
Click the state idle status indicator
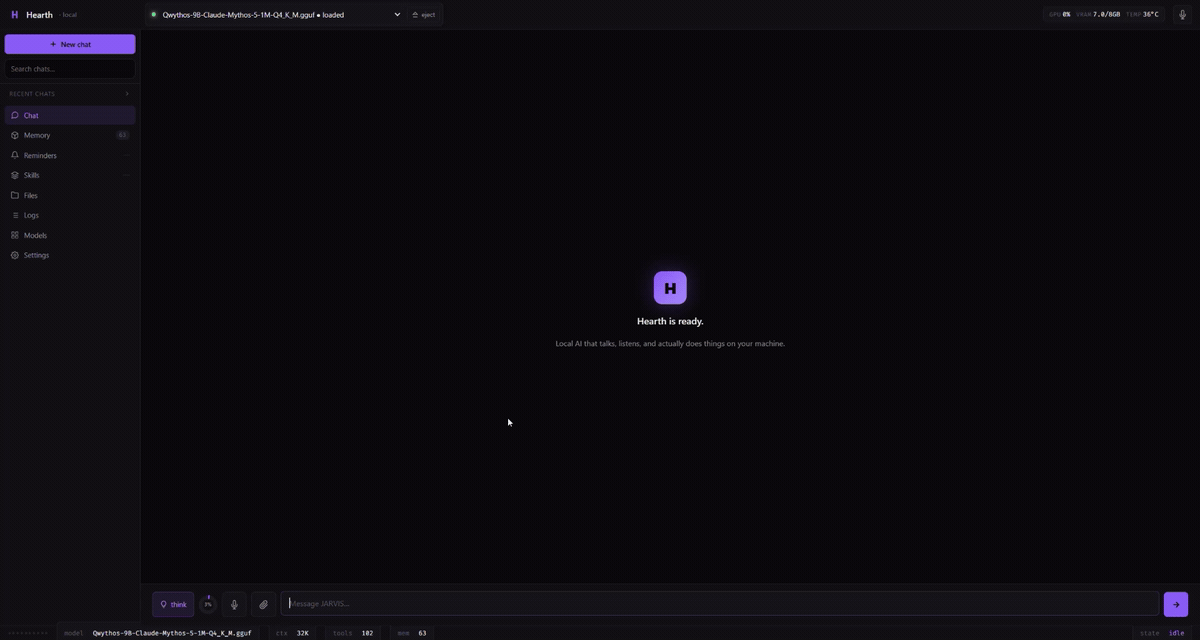pyautogui.click(x=1162, y=633)
